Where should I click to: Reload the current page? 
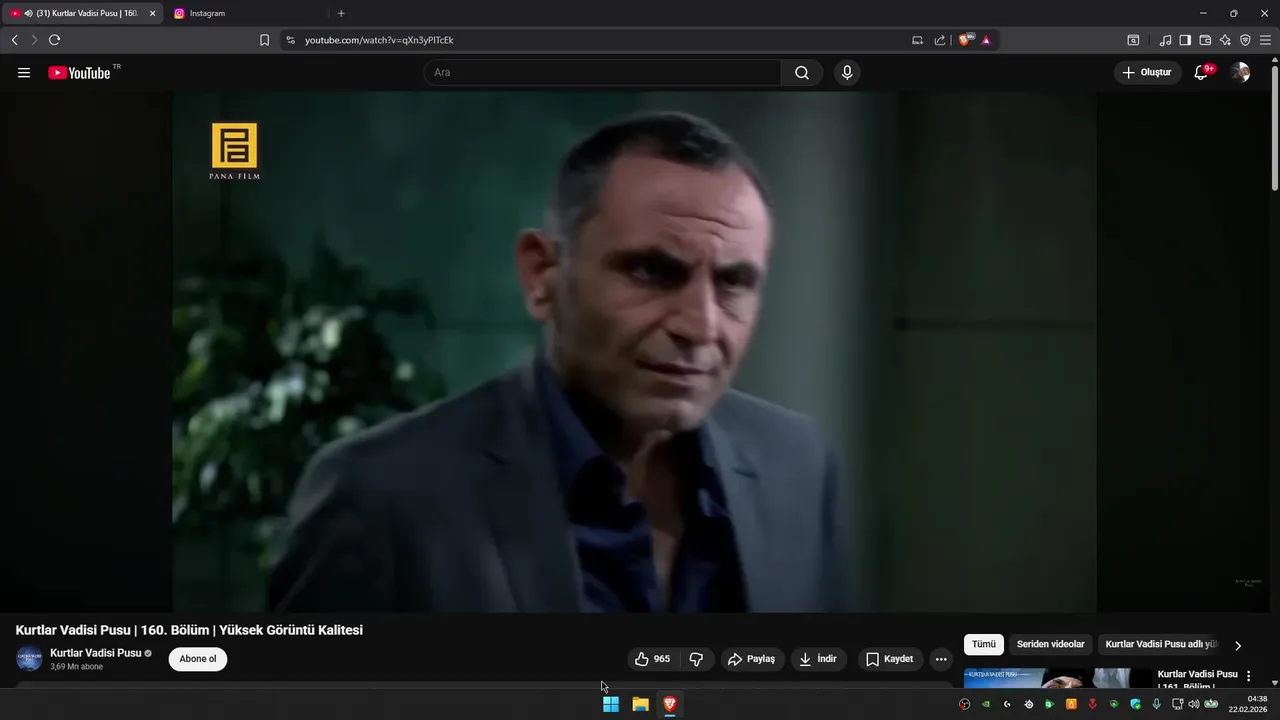click(54, 40)
